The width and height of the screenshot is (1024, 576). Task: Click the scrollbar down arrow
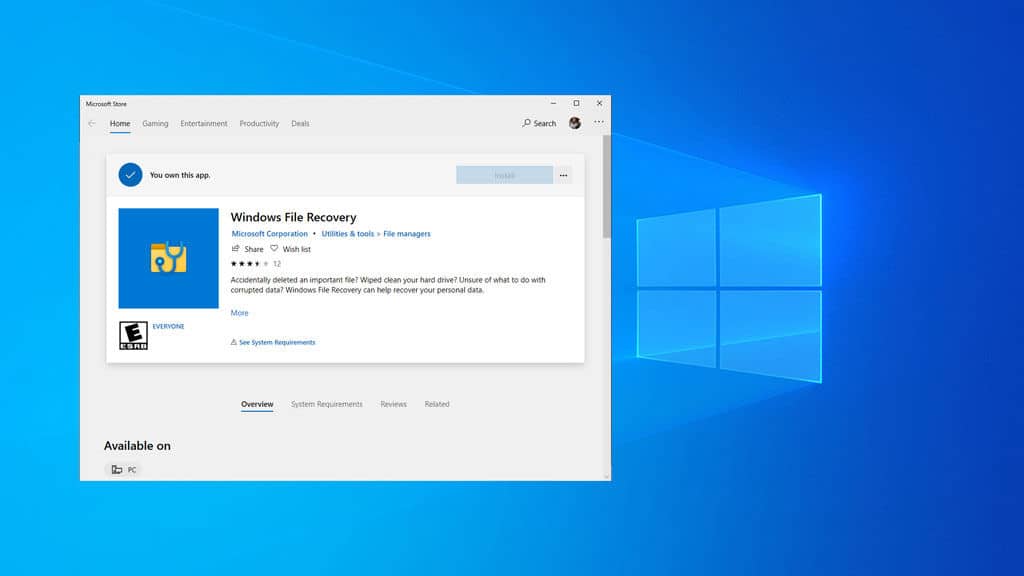tap(607, 477)
